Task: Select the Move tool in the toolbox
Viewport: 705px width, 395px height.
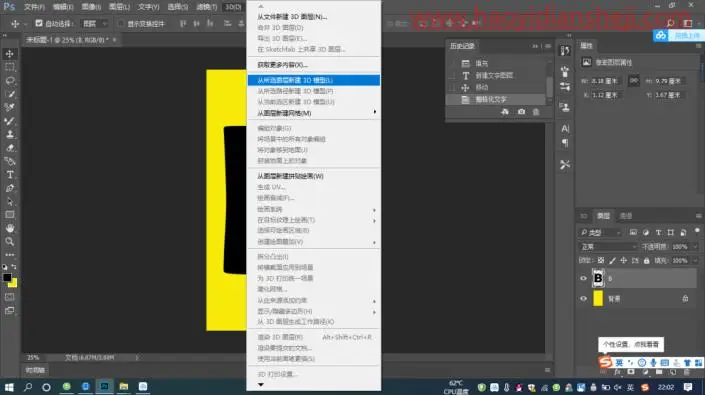Action: pos(9,54)
